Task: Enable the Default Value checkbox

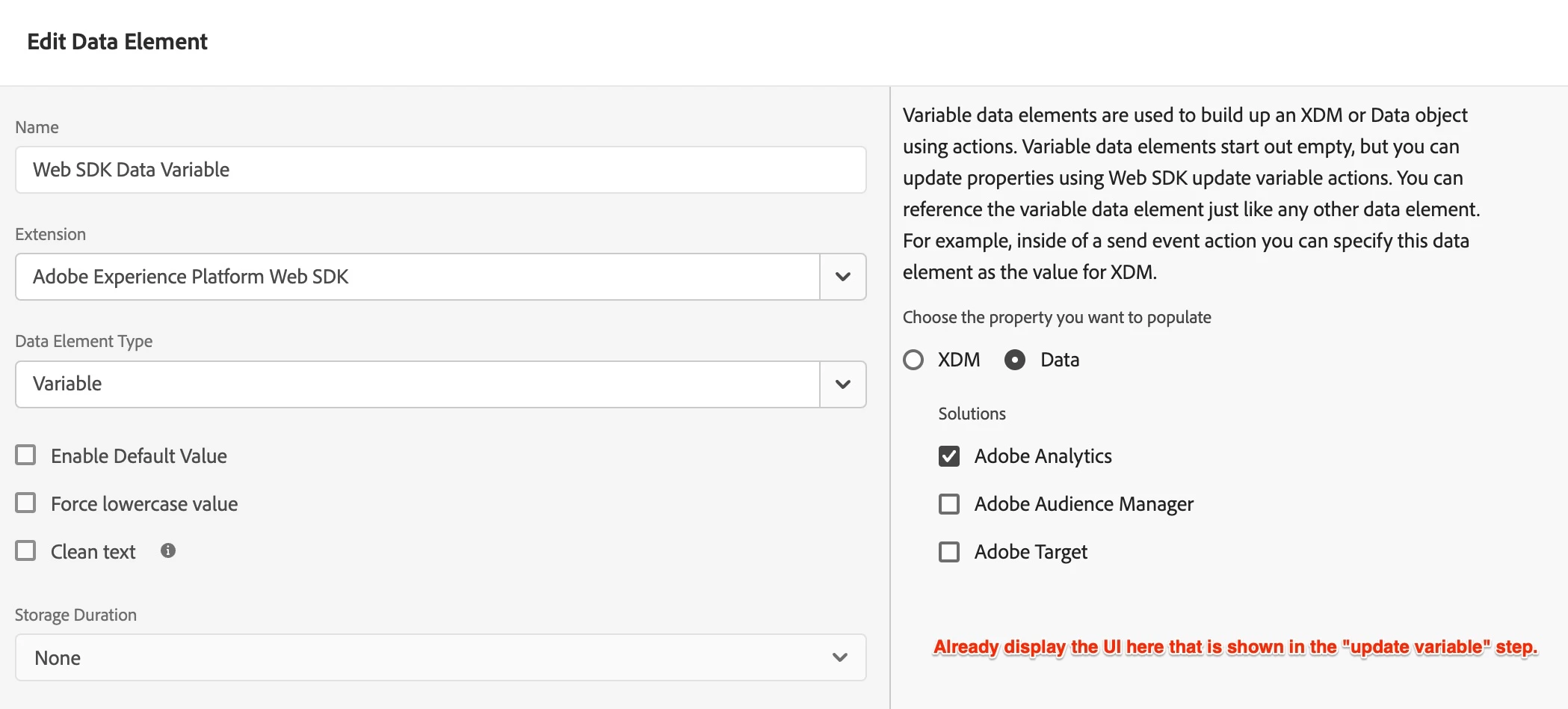Action: (x=26, y=455)
